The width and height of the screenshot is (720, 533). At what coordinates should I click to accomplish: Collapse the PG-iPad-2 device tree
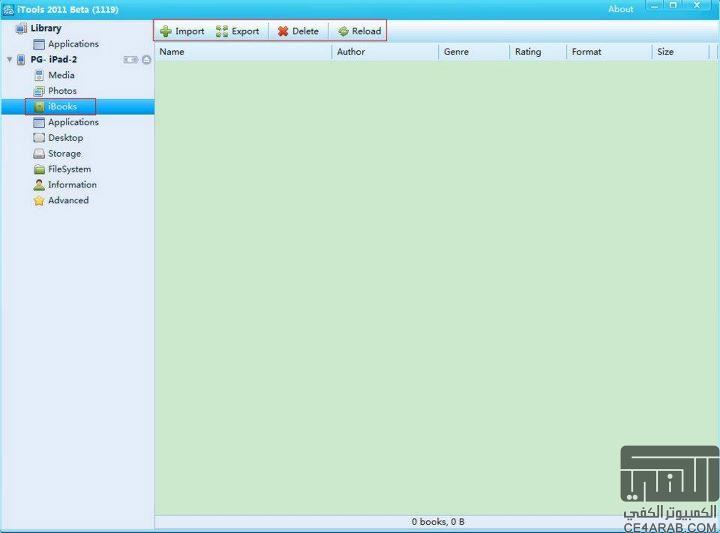coord(9,59)
